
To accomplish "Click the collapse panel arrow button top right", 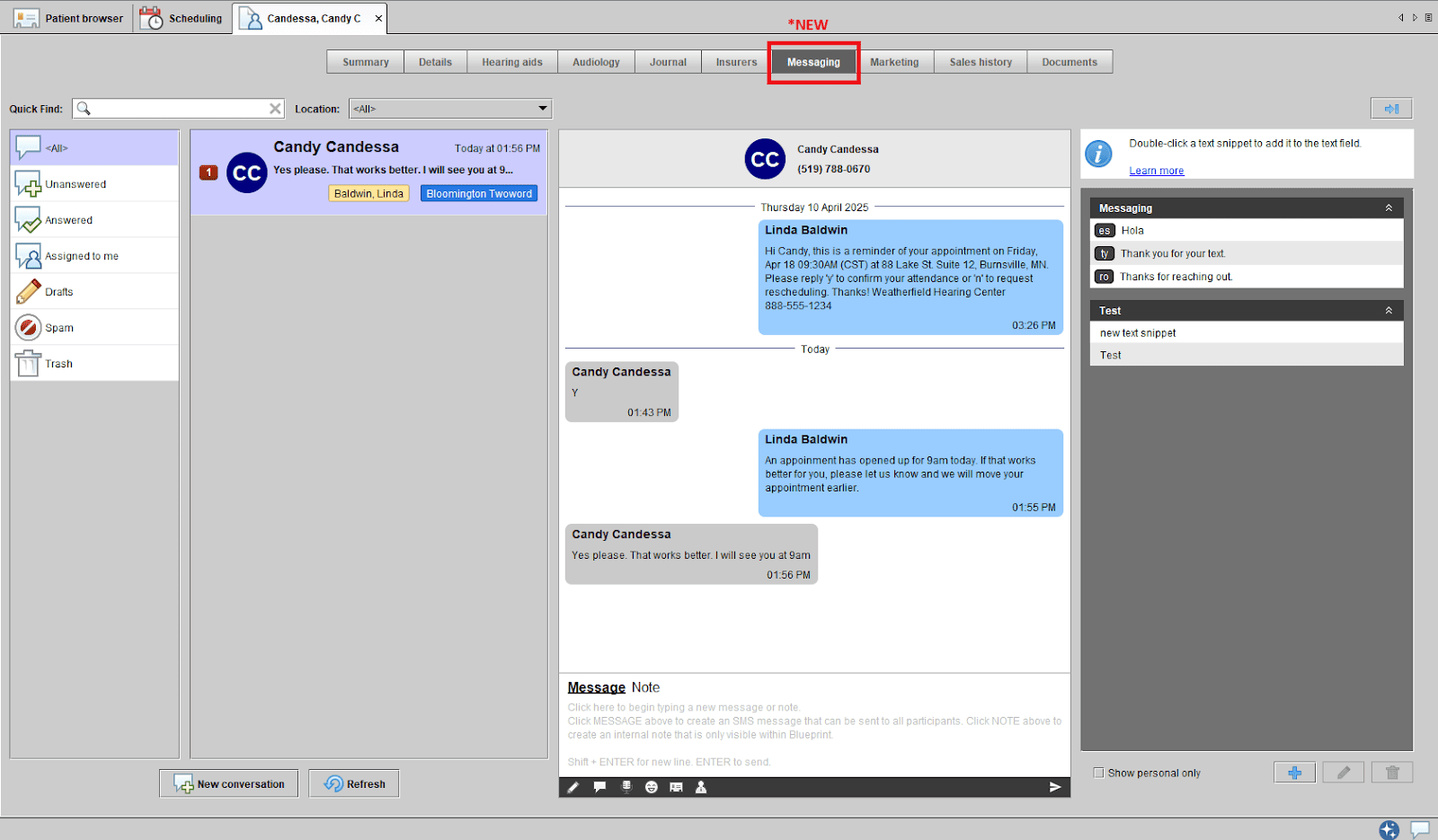I will pos(1390,109).
